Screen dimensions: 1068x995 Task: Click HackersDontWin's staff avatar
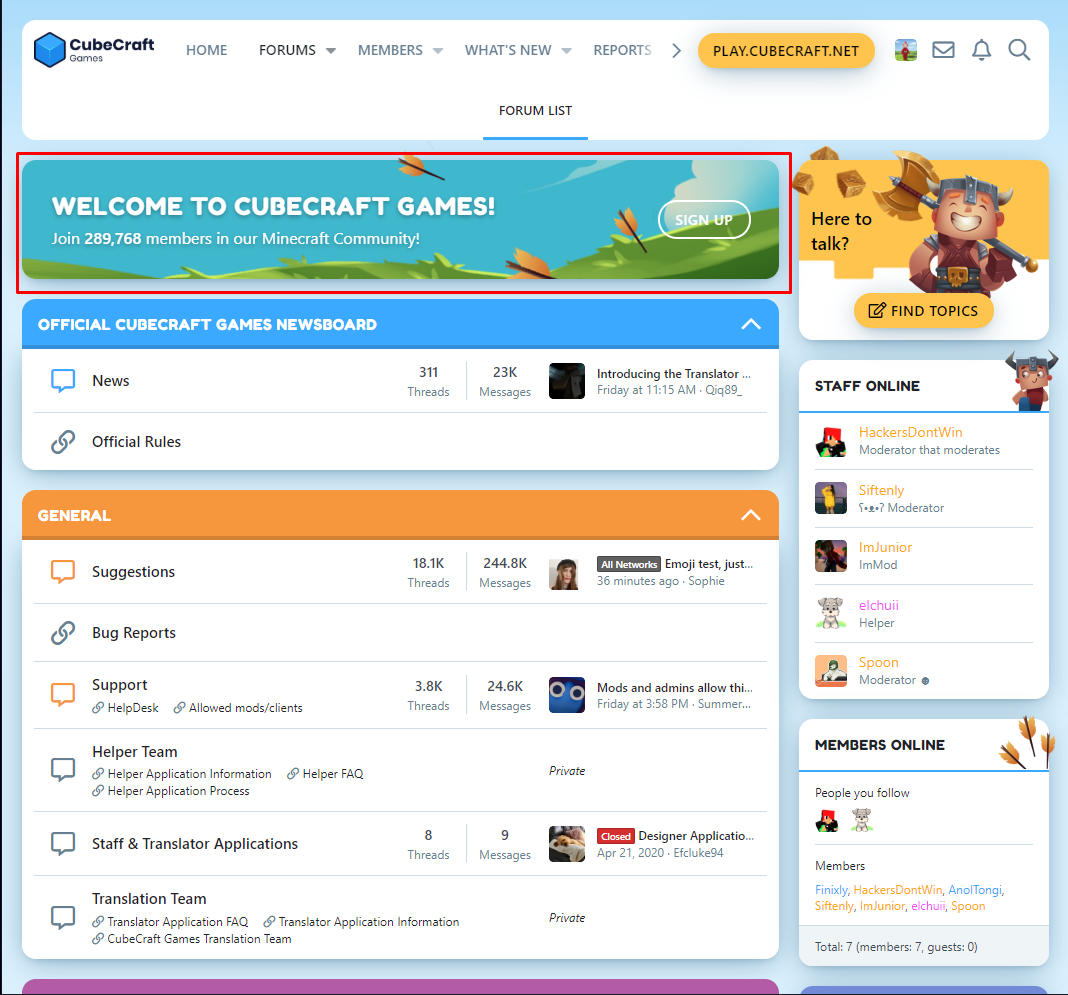(831, 441)
